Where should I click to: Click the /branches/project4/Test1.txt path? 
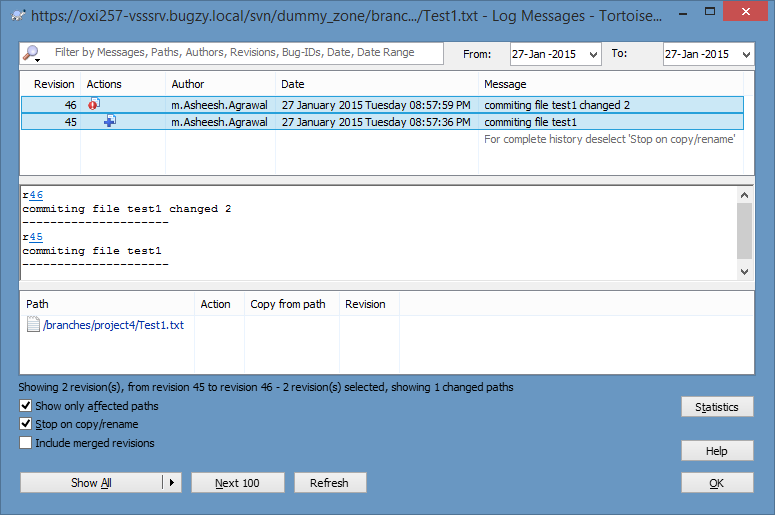point(113,325)
